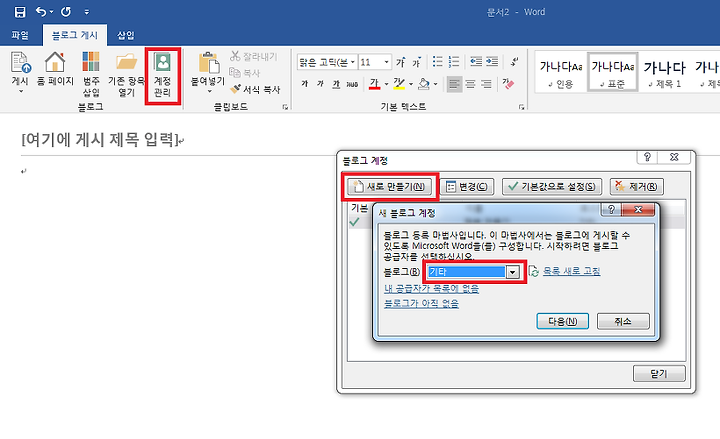
Task: Toggle bold formatting
Action: pyautogui.click(x=304, y=84)
